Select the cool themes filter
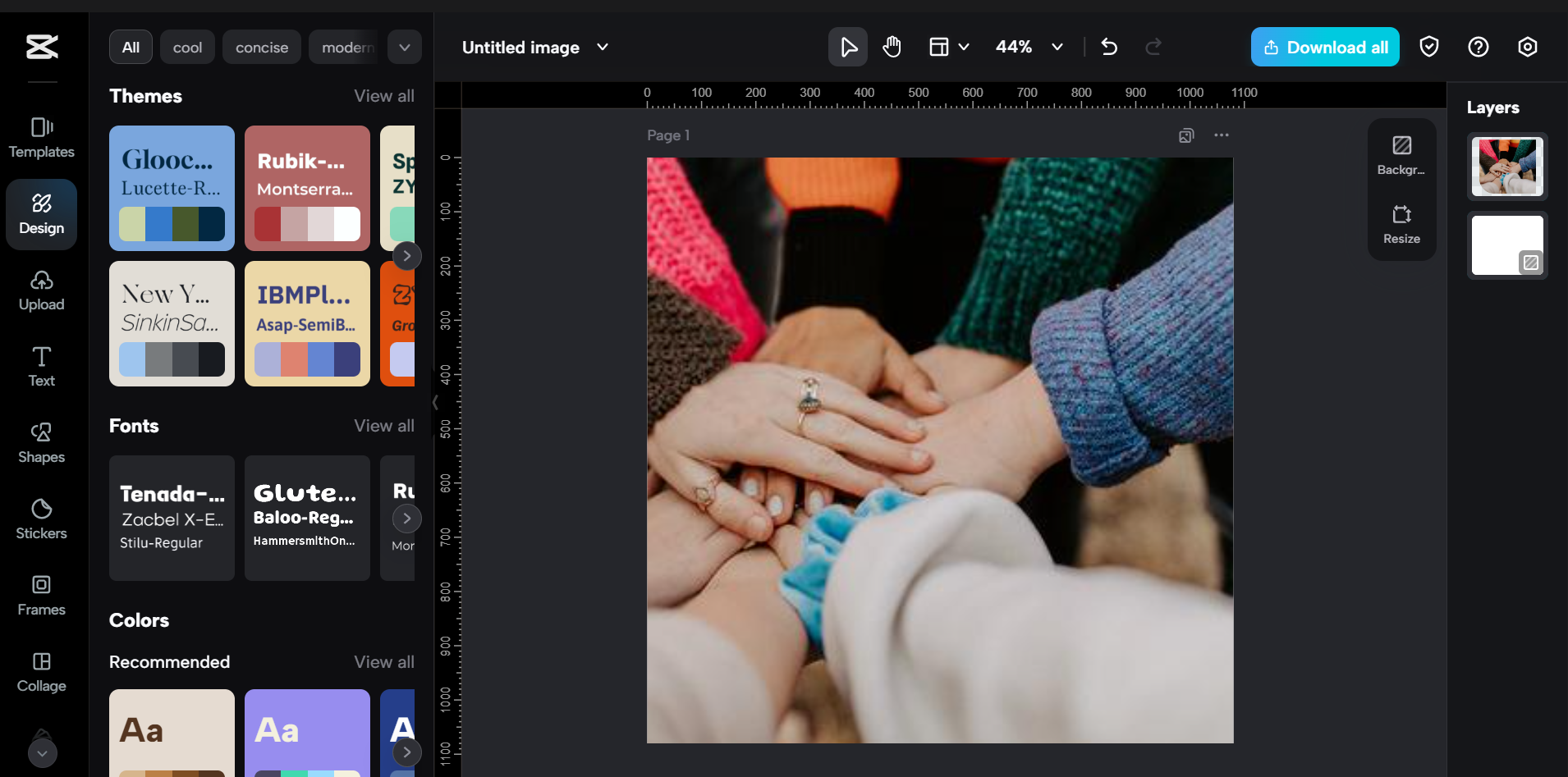 (x=187, y=47)
